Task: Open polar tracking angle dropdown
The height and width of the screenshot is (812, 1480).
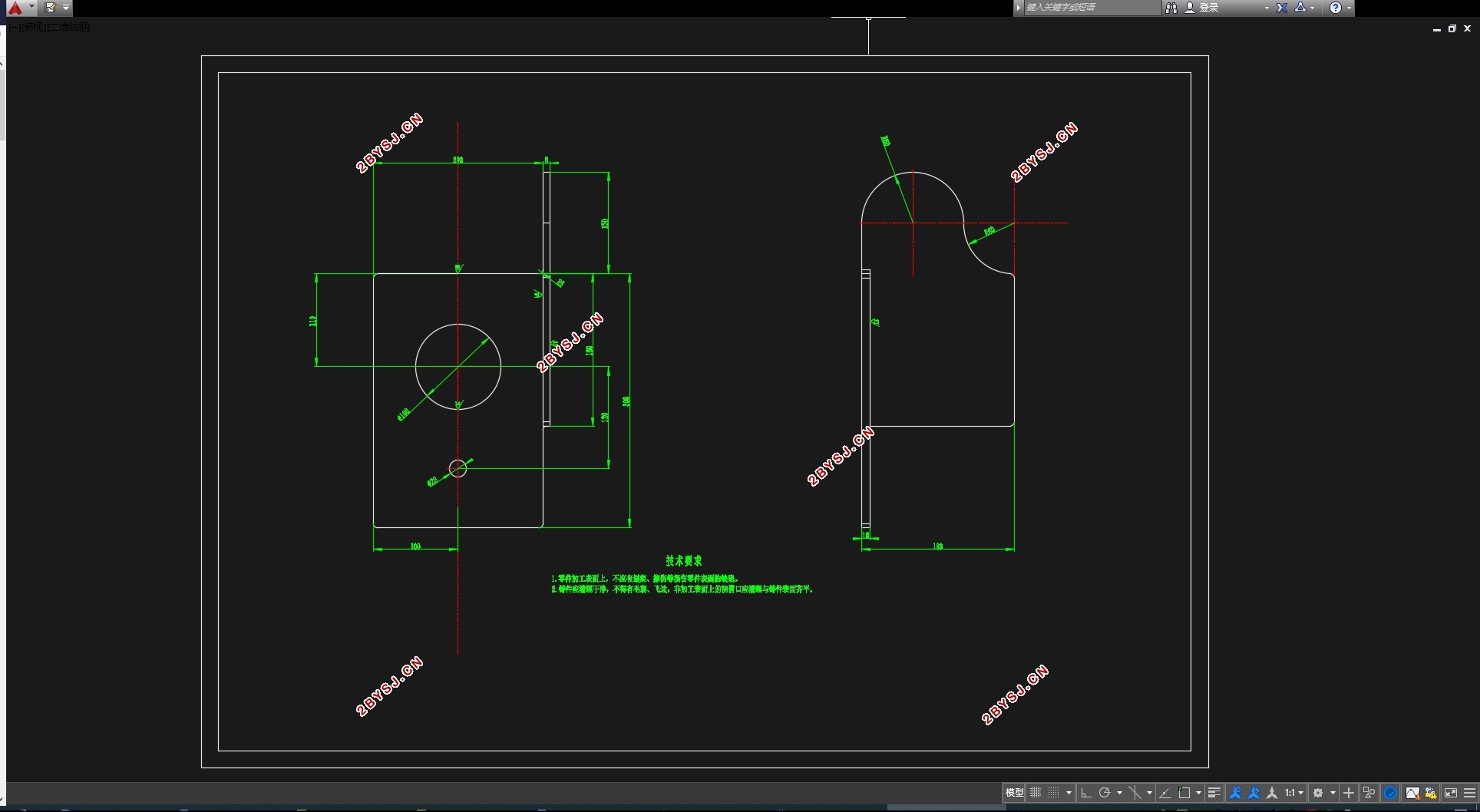Action: click(1119, 793)
